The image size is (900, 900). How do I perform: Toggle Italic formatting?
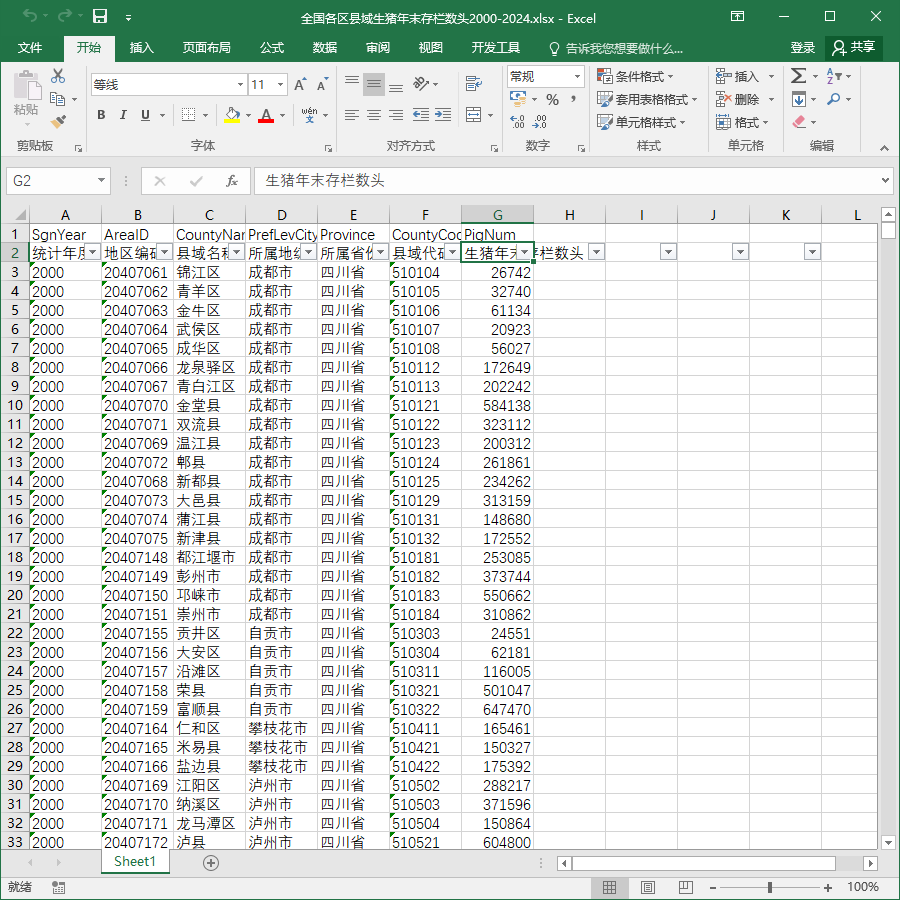pyautogui.click(x=123, y=115)
